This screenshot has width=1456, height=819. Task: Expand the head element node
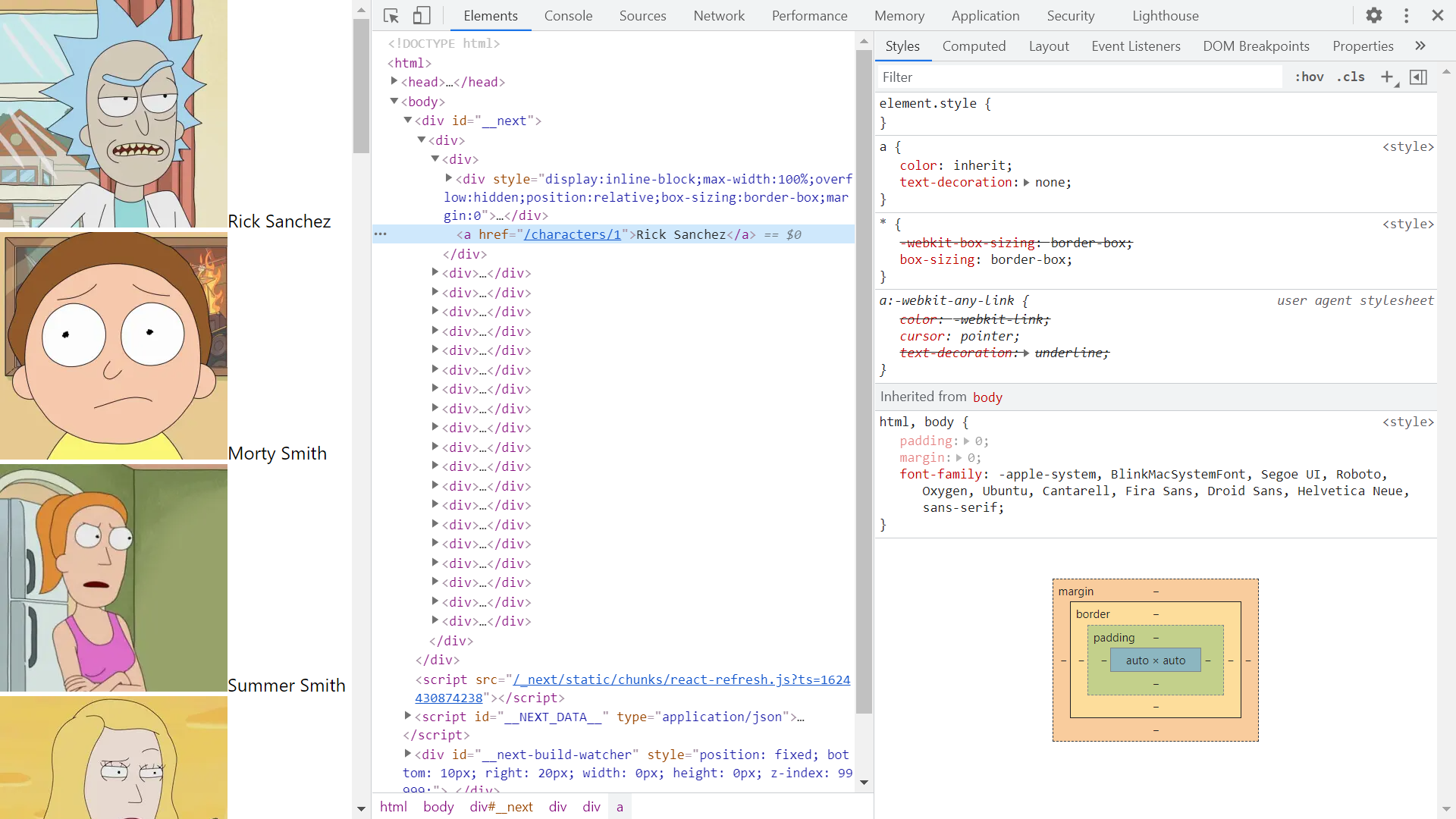394,81
